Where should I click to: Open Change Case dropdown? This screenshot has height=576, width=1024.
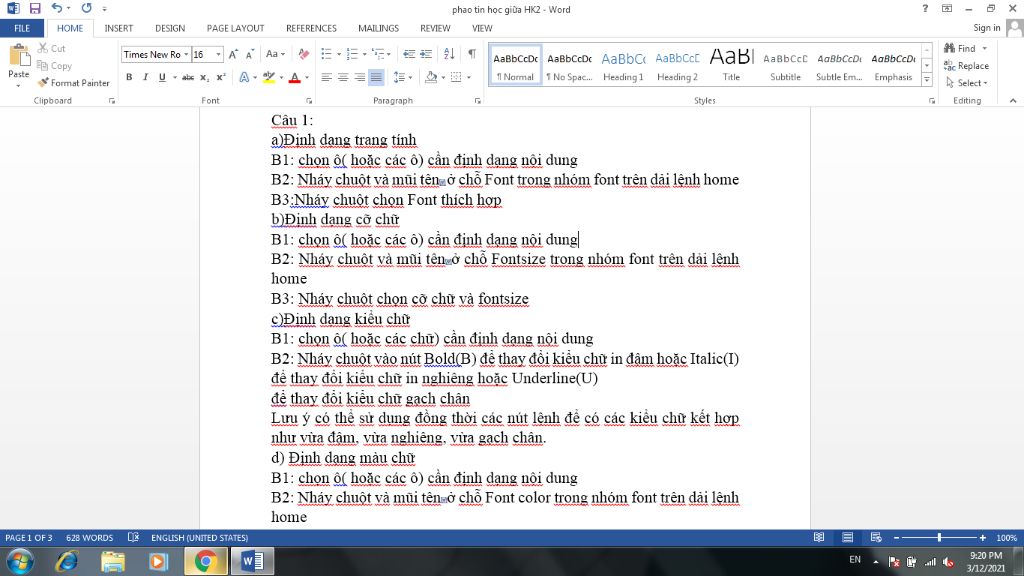275,54
